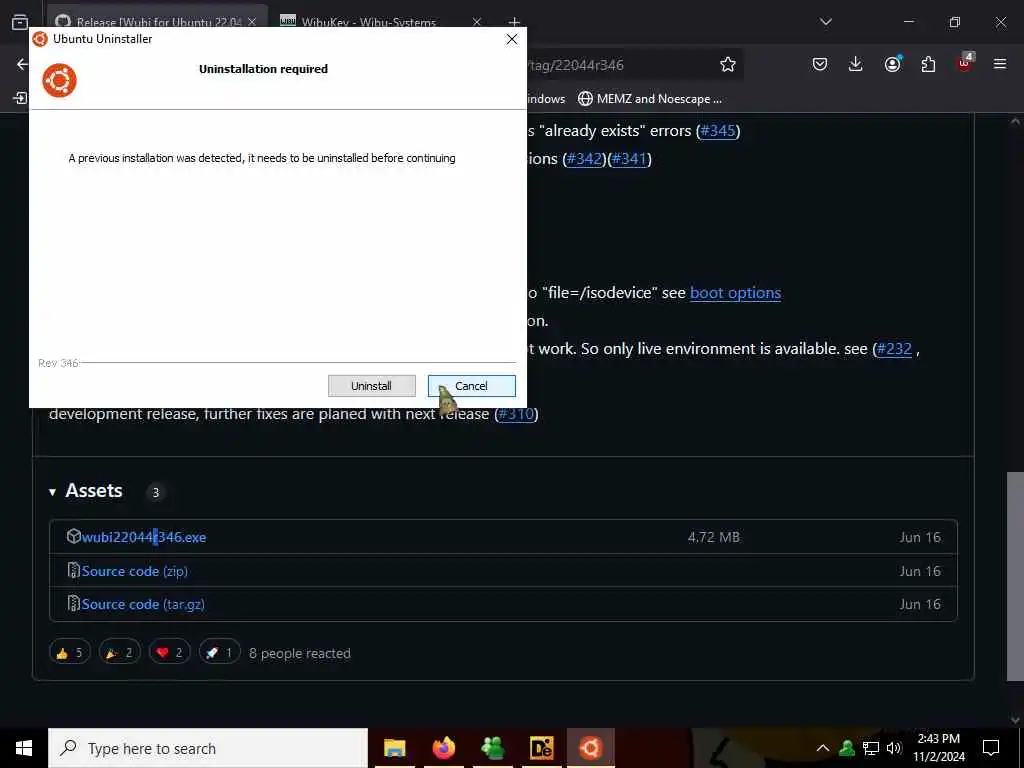Open File Explorer from the taskbar
Viewport: 1024px width, 768px height.
[x=394, y=748]
